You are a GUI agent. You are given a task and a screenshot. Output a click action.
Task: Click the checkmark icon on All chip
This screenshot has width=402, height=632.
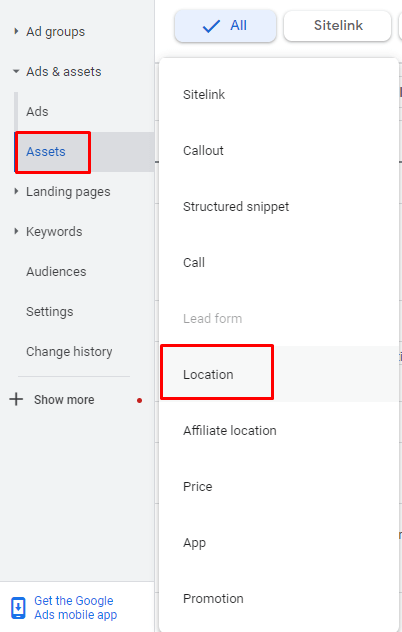pos(211,26)
